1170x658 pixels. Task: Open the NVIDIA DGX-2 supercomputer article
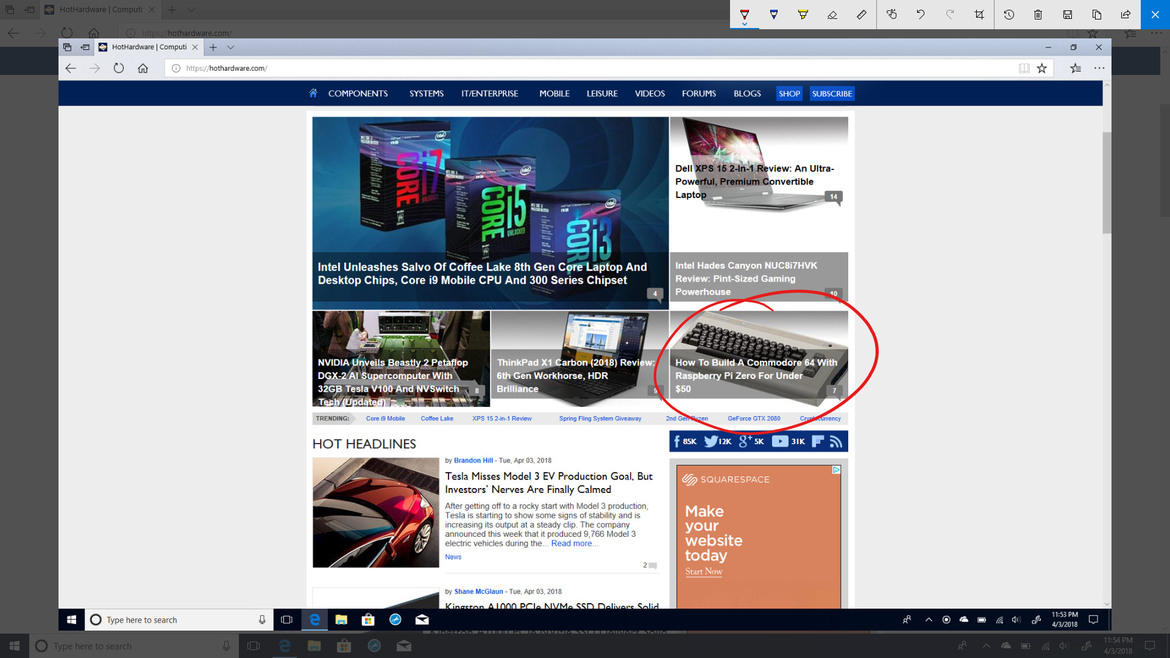401,359
